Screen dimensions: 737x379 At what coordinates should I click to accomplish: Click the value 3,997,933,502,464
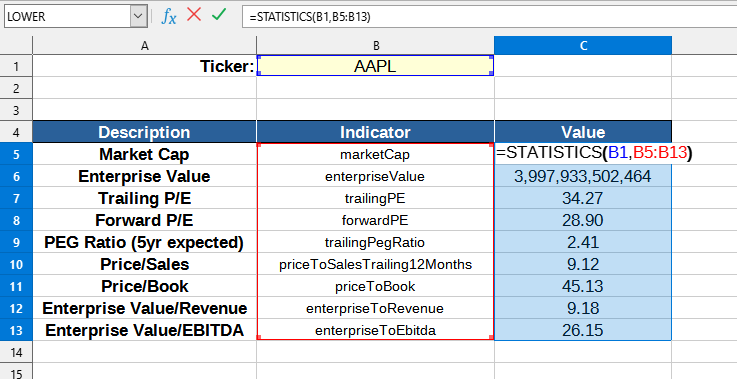pyautogui.click(x=583, y=176)
